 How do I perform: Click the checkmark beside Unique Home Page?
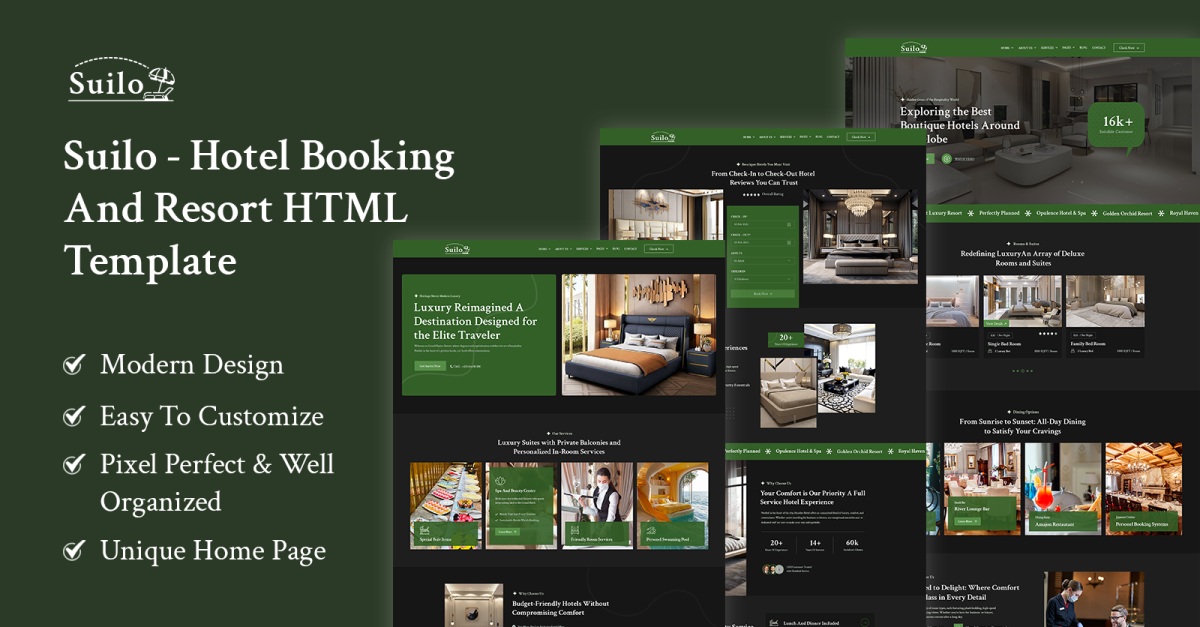74,550
